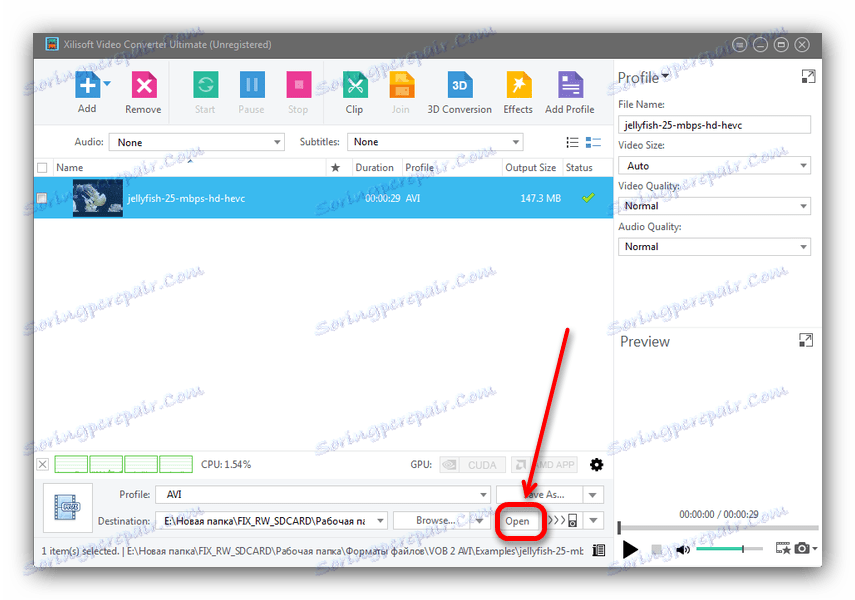Viewport: 855px width, 600px height.
Task: Open the Clip tool
Action: point(354,85)
